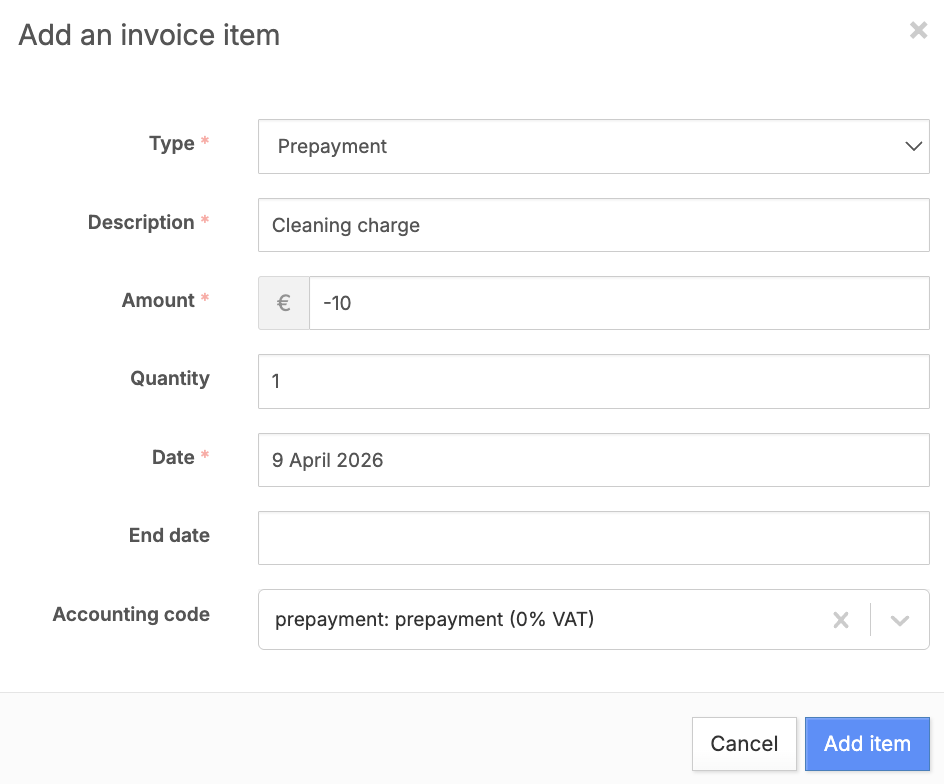Click the euro currency symbol addon
This screenshot has height=784, width=944.
click(x=284, y=303)
